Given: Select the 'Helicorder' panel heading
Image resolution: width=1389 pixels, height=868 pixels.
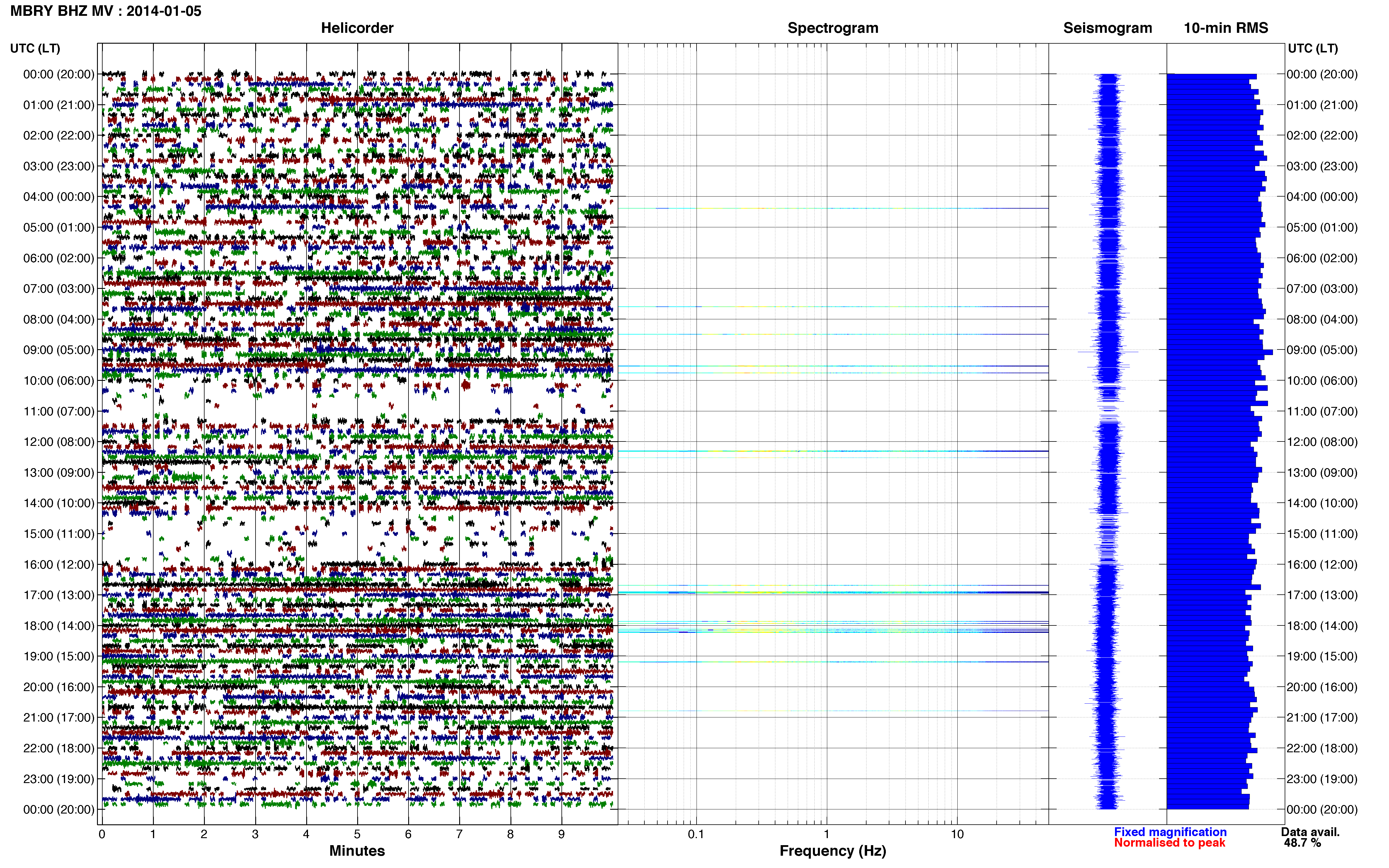Looking at the screenshot, I should tap(357, 28).
